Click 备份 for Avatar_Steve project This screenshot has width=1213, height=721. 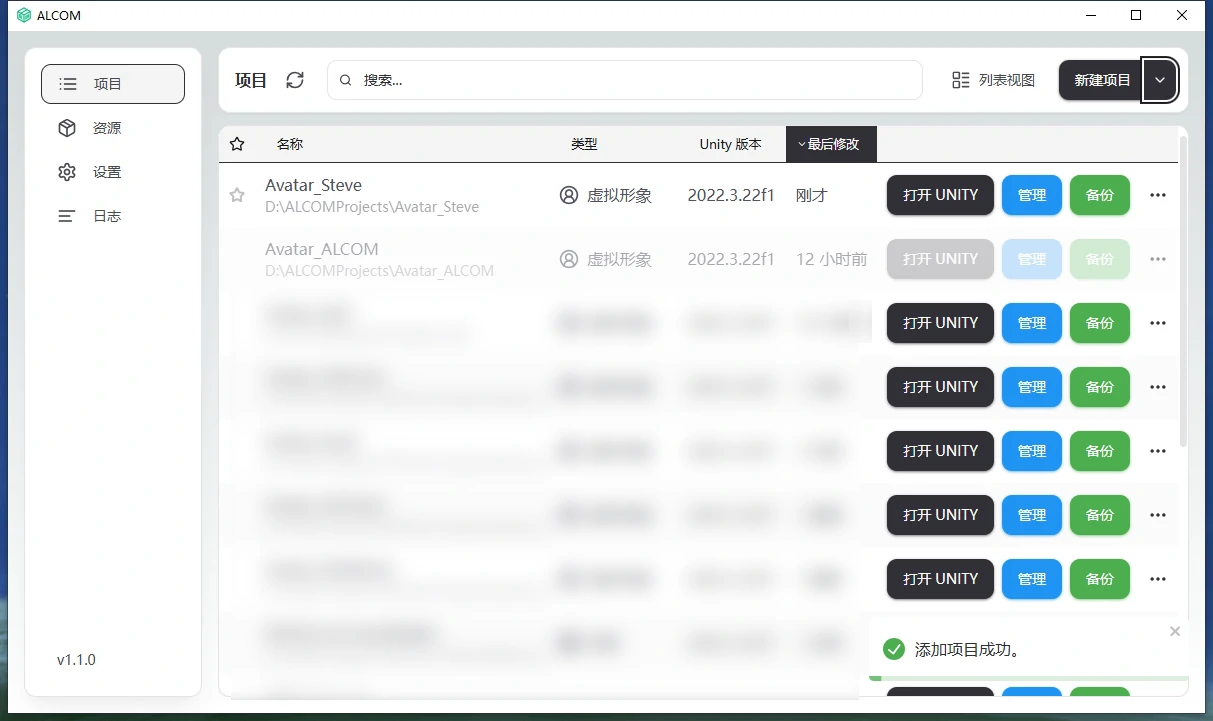tap(1099, 195)
